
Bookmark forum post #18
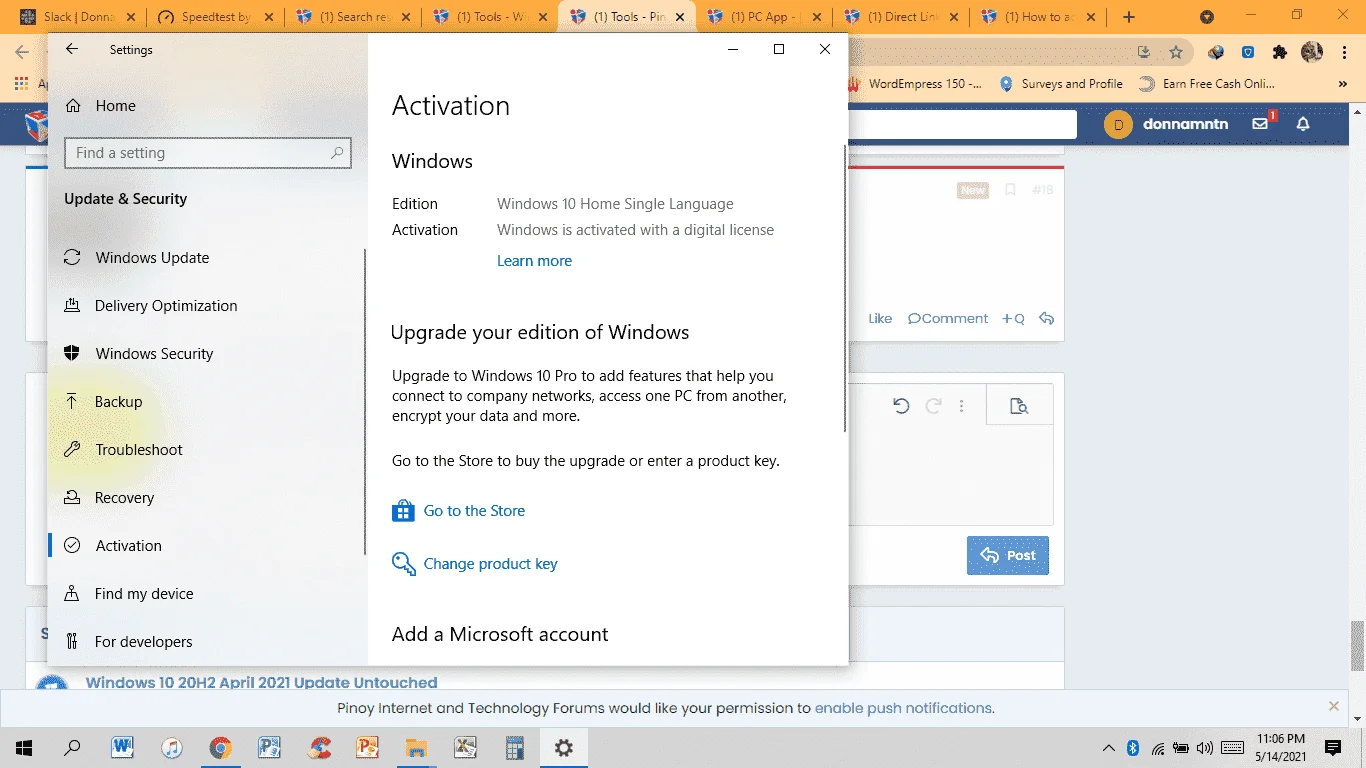click(1010, 190)
